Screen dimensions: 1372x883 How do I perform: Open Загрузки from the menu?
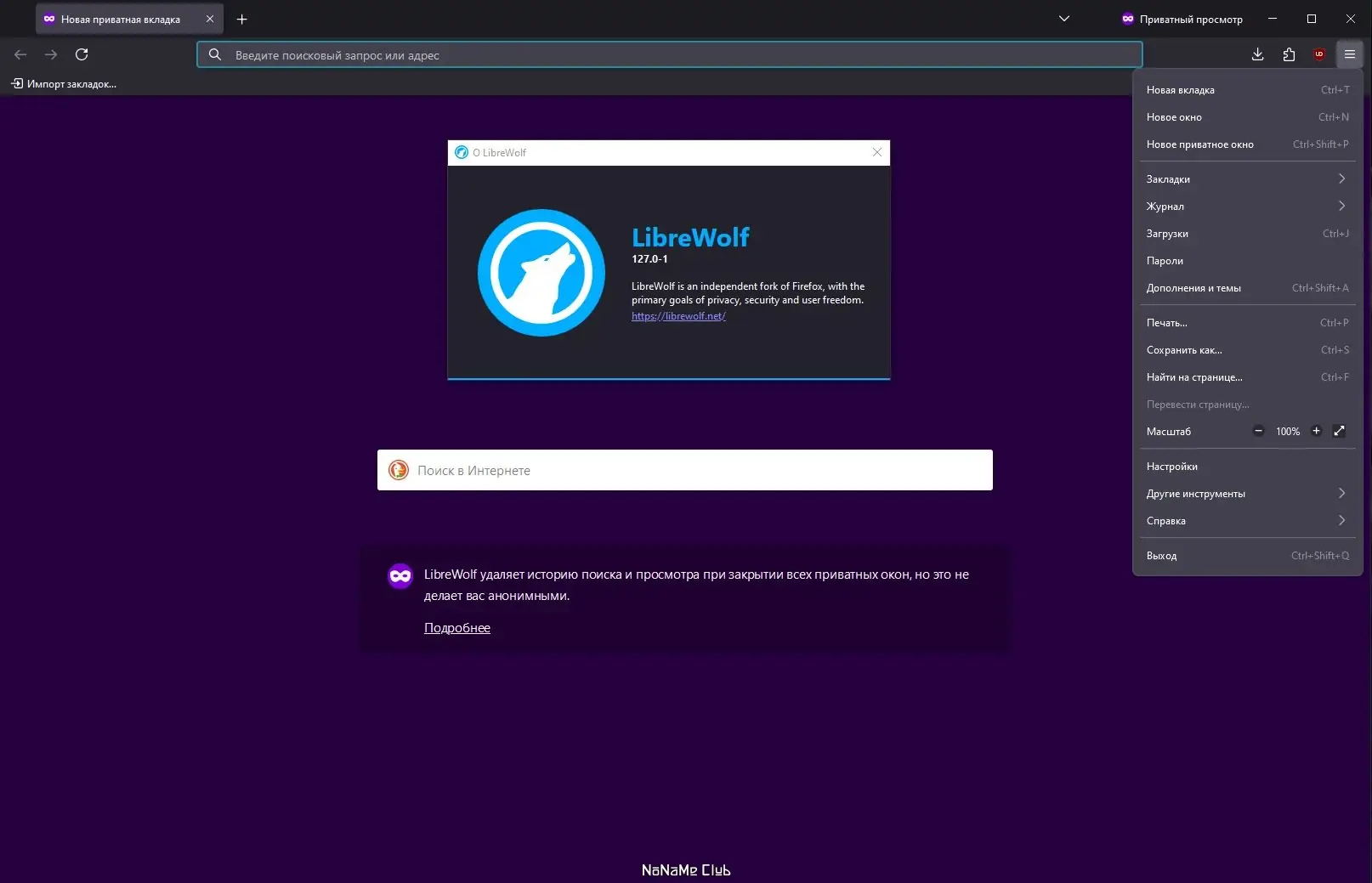[x=1248, y=234]
